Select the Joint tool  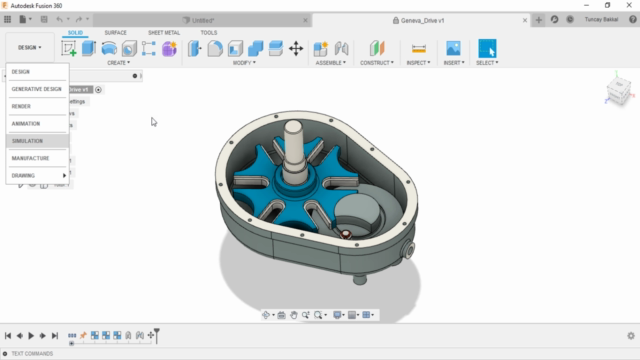[341, 48]
